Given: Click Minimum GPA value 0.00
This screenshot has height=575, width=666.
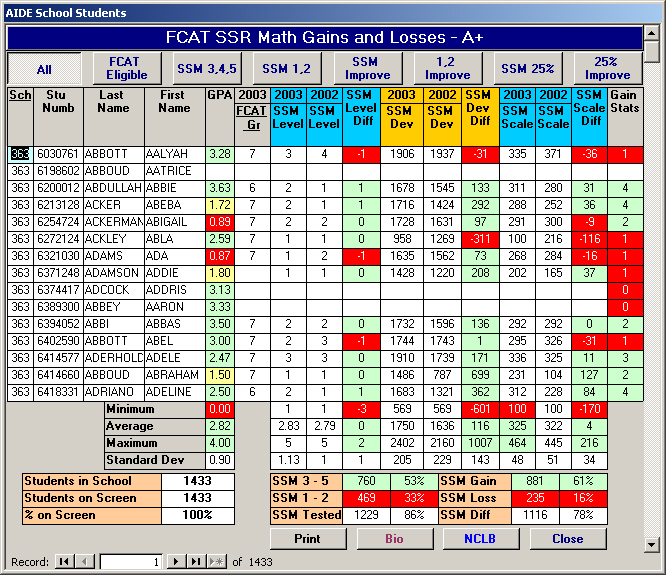Looking at the screenshot, I should point(220,409).
